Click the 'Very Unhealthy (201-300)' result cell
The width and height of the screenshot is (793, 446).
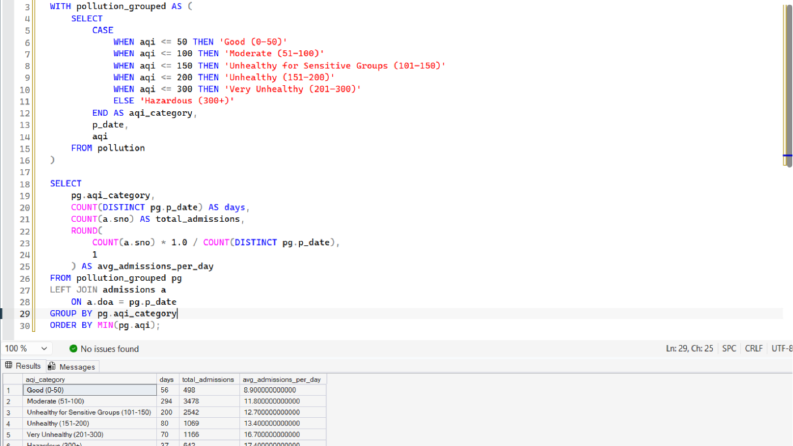click(90, 434)
